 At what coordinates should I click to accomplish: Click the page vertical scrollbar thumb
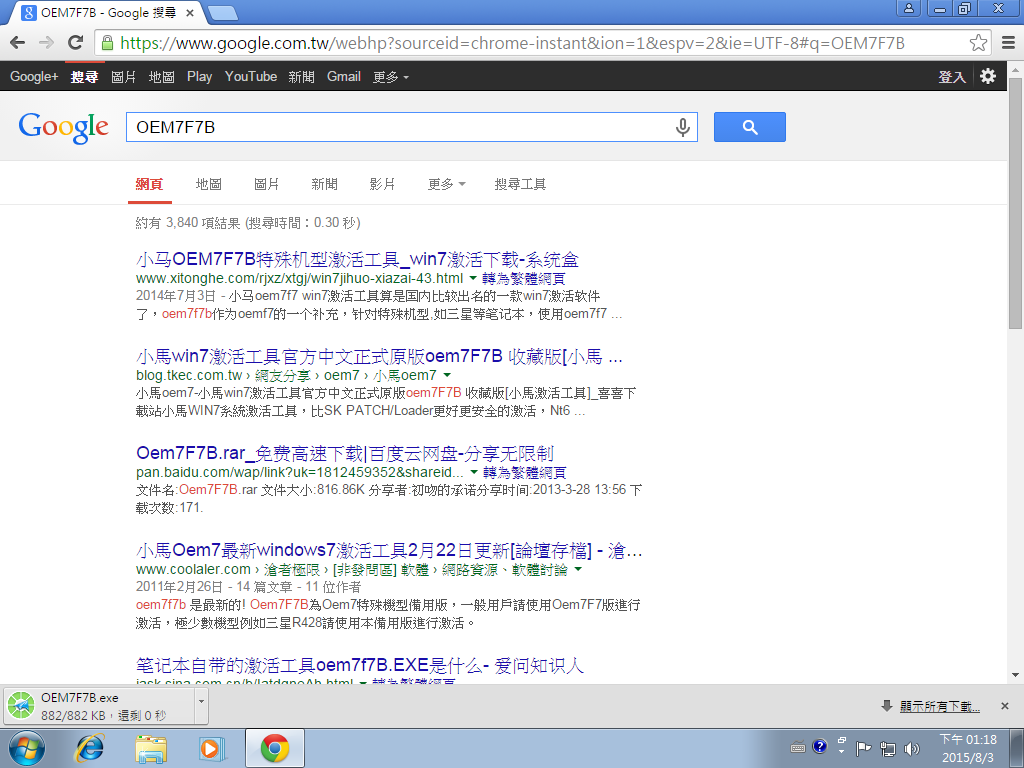[1016, 204]
